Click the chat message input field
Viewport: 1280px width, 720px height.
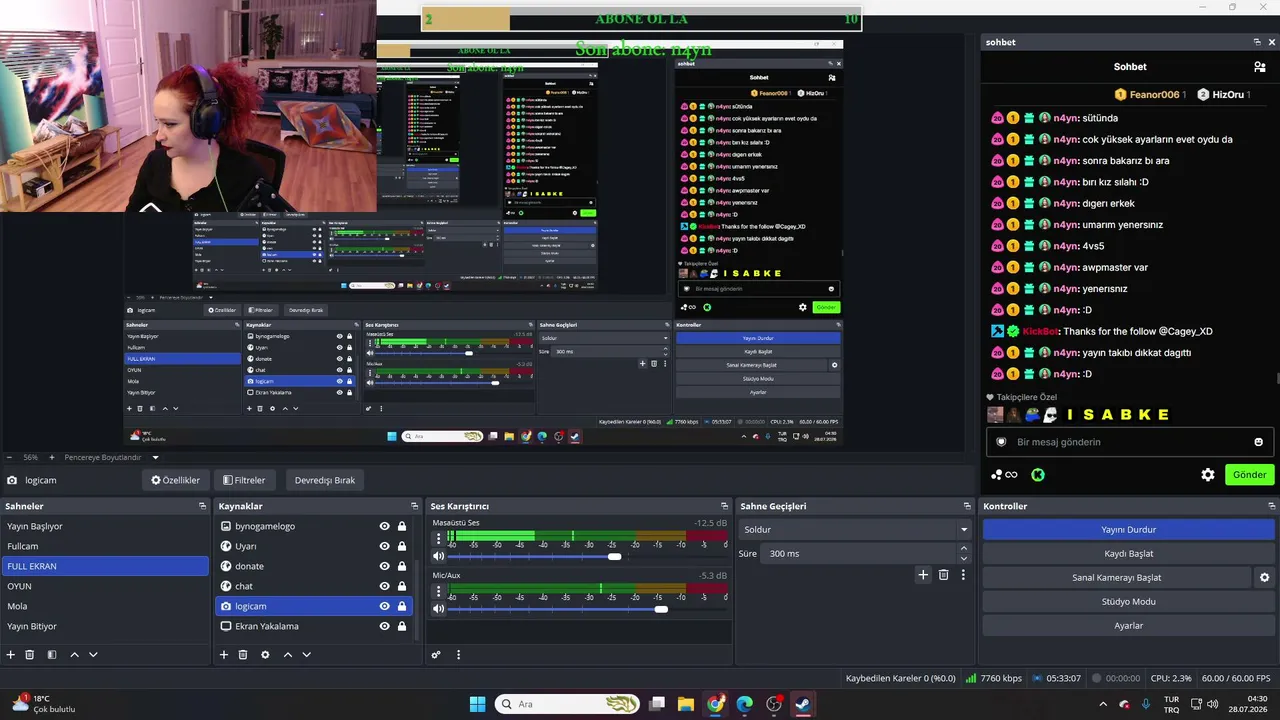pyautogui.click(x=1130, y=442)
